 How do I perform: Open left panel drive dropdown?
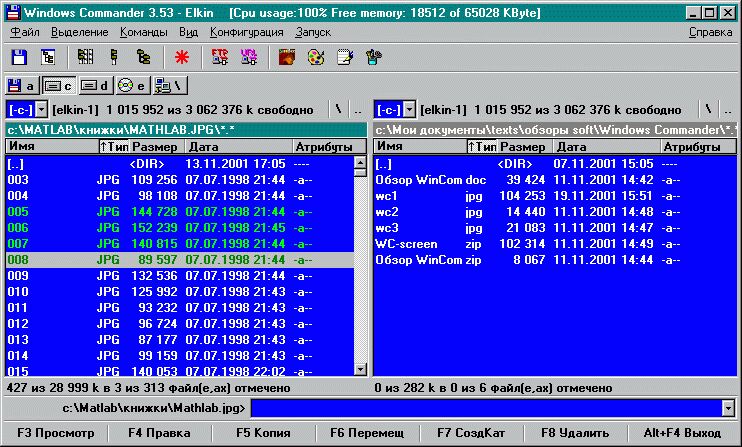[23, 109]
